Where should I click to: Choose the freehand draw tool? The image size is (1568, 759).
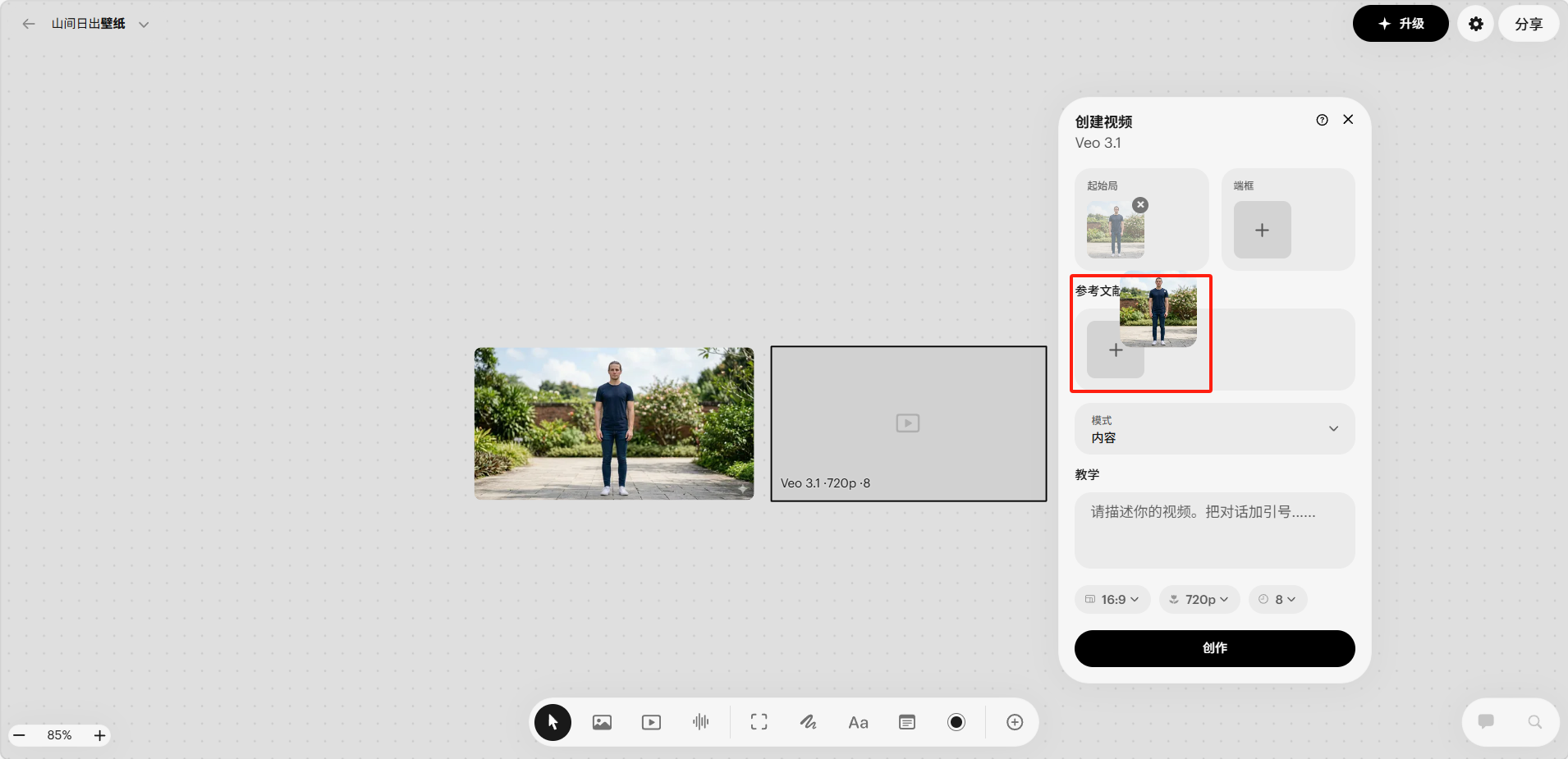click(808, 722)
